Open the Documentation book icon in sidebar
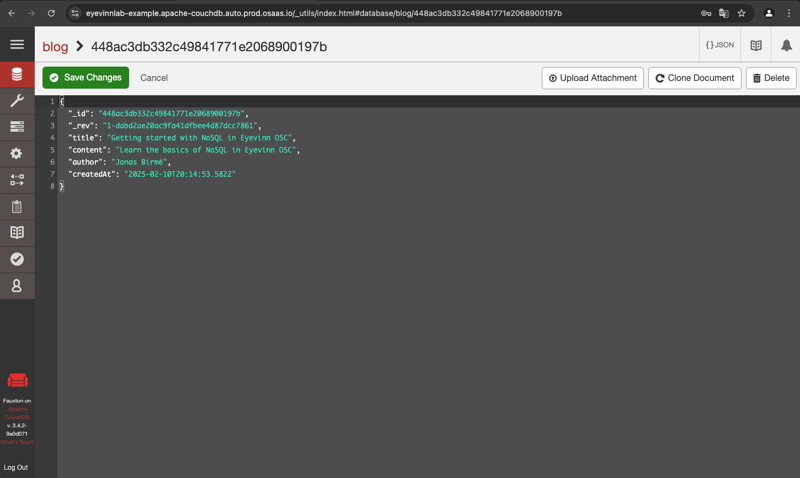Screen dimensions: 800x478 (x=17, y=232)
